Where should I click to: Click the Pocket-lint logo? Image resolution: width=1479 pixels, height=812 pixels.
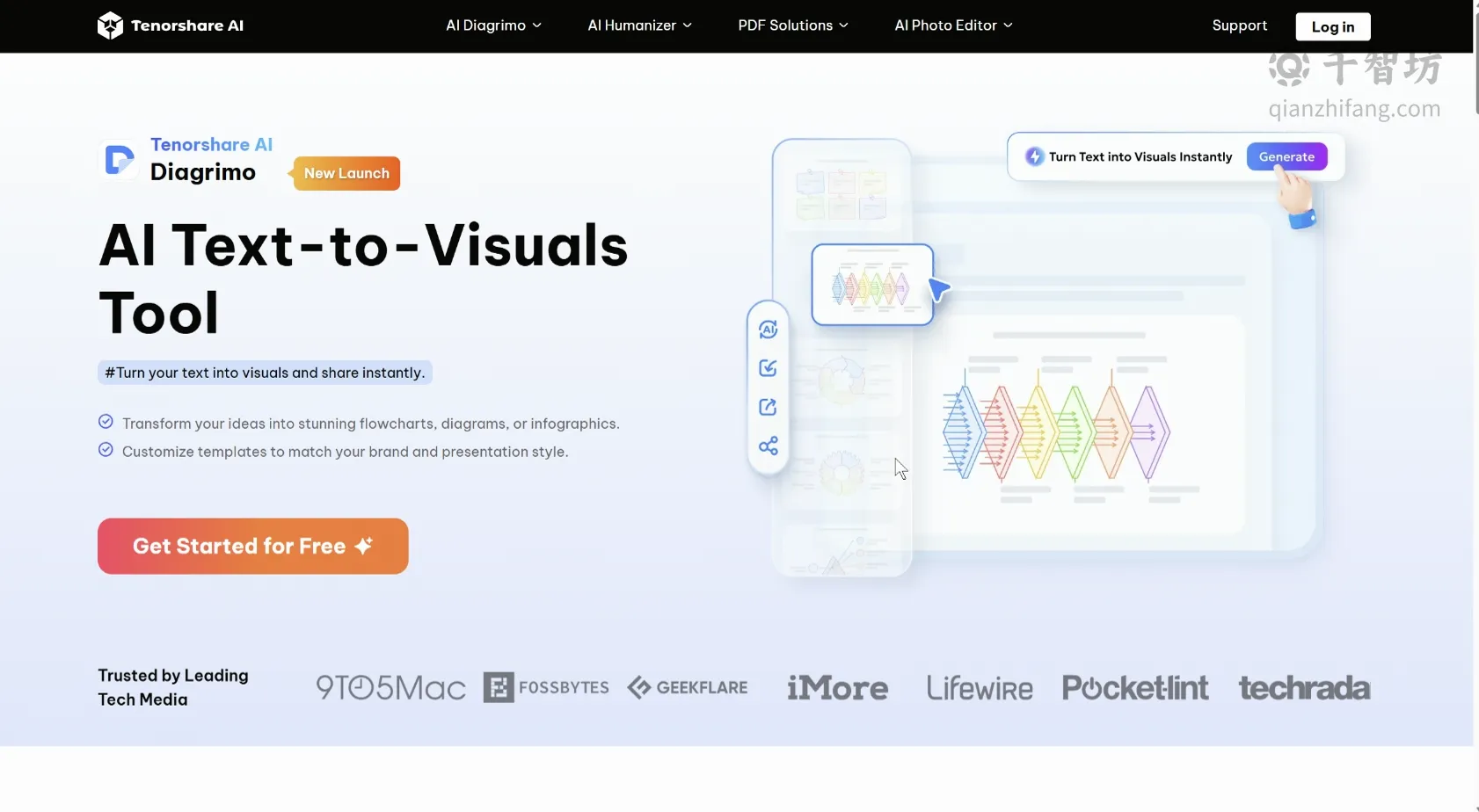coord(1135,687)
